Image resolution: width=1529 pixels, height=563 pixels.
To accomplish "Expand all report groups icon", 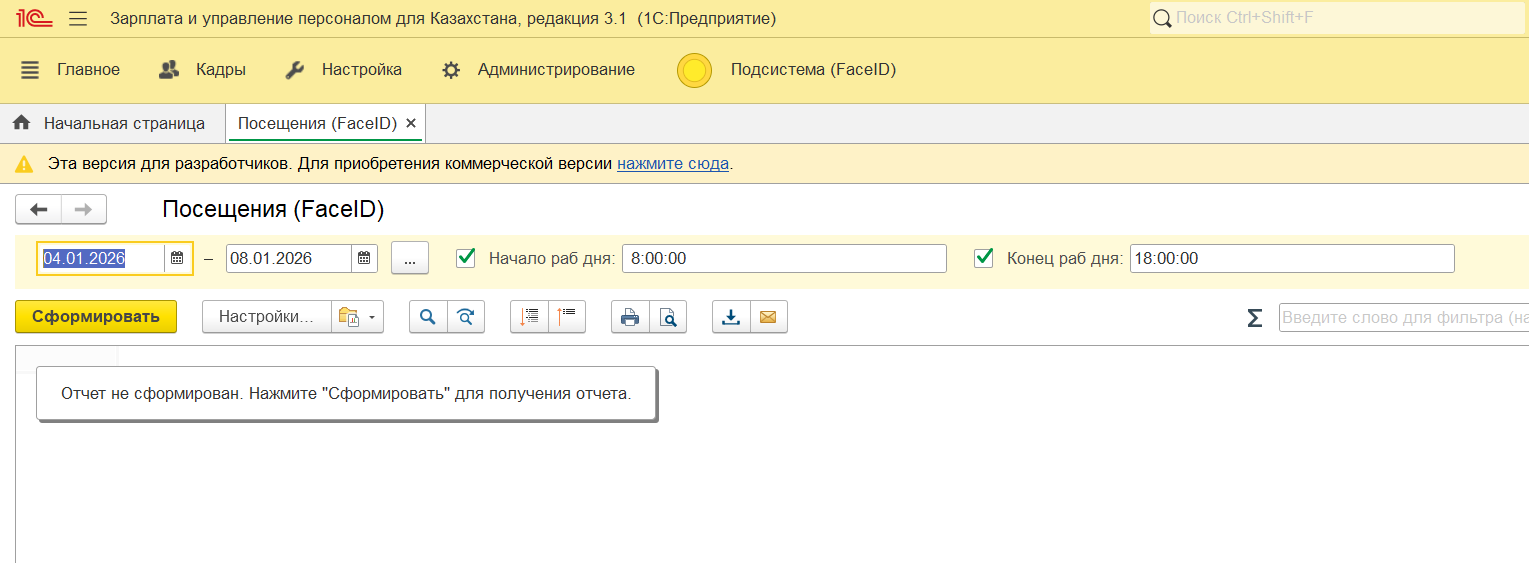I will 529,317.
